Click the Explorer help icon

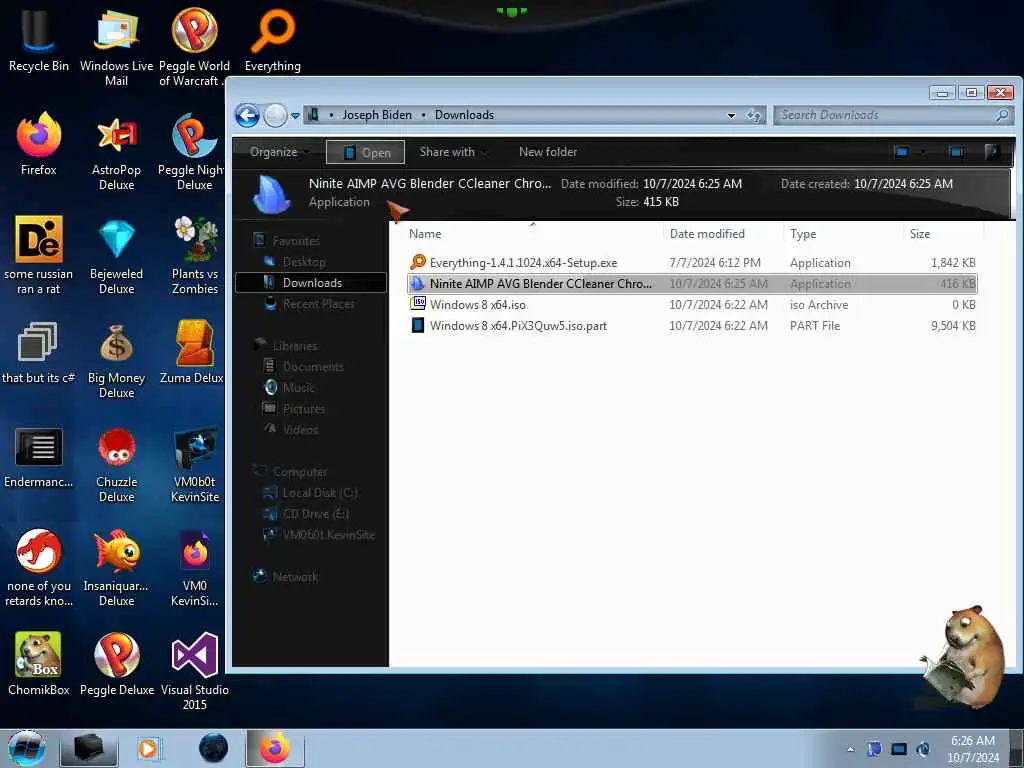coord(993,152)
